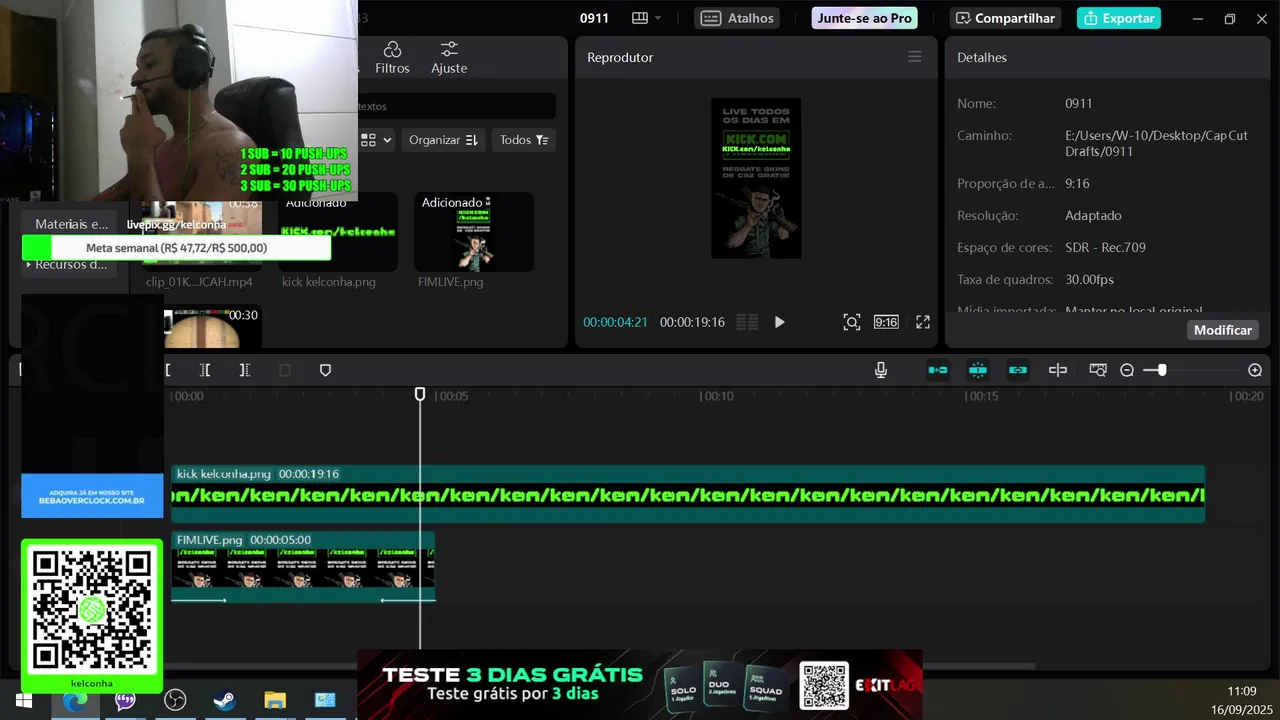The image size is (1280, 720).
Task: Click the SDR - Rec.709 value
Action: [1105, 247]
